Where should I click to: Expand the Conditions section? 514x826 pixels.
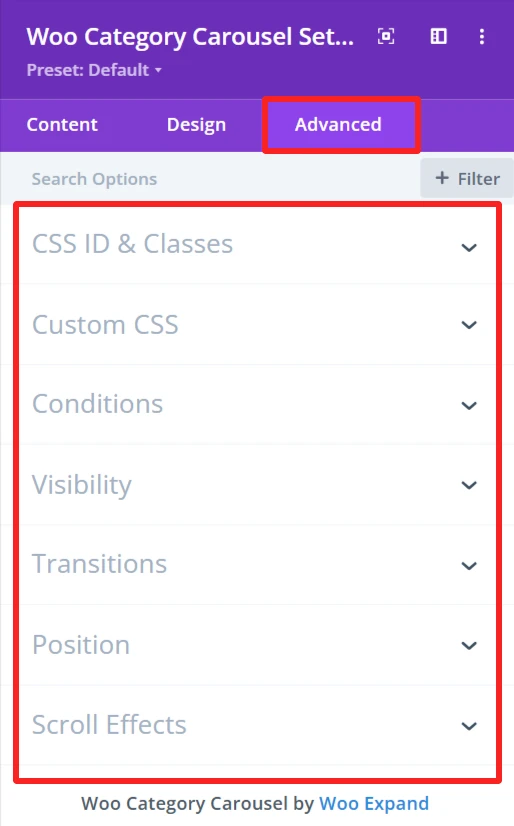(257, 404)
